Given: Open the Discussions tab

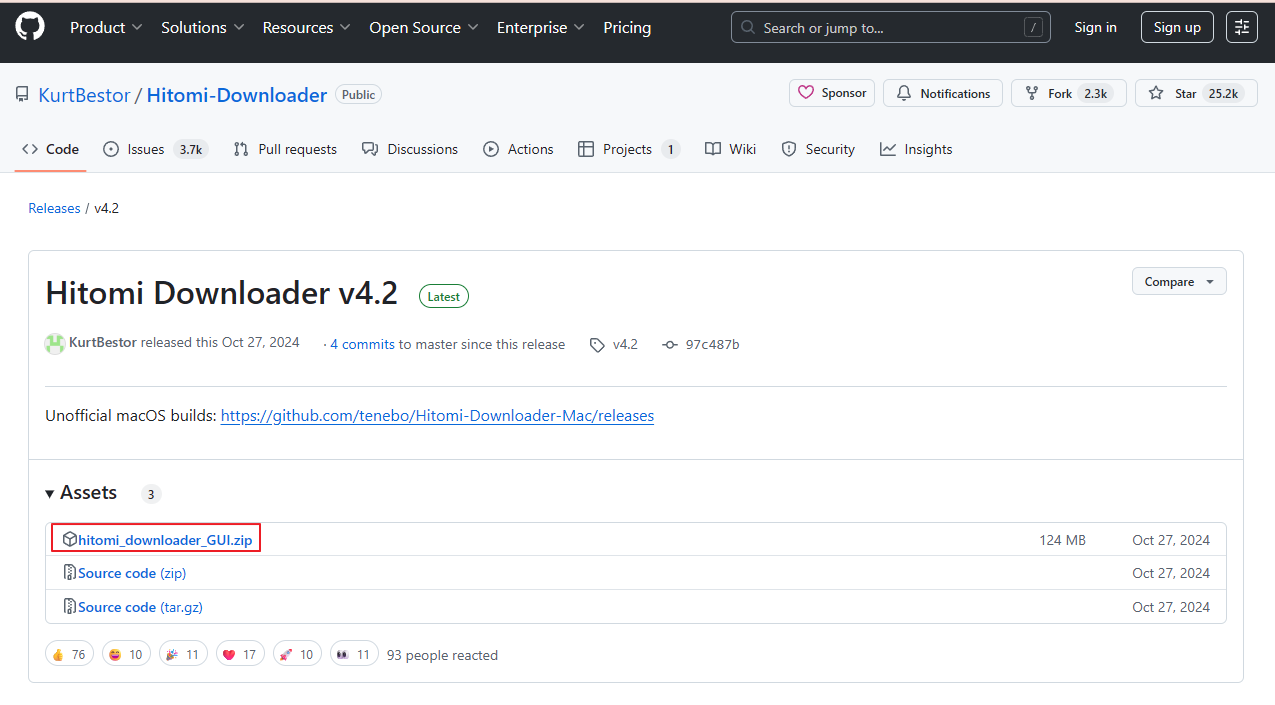Looking at the screenshot, I should [410, 149].
